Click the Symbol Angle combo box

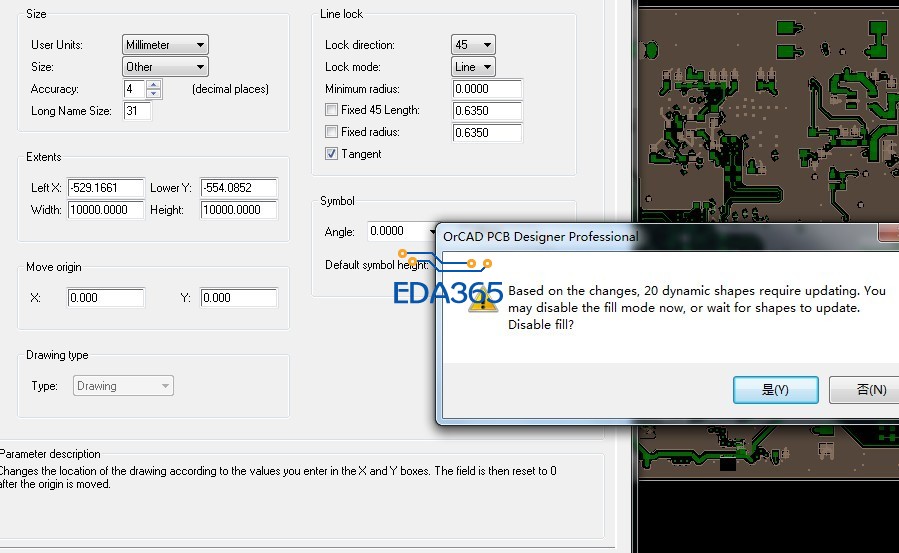pos(402,231)
